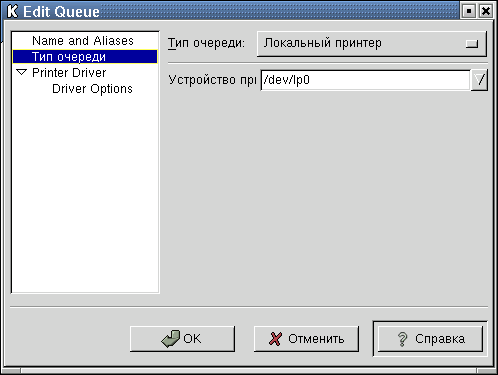Open help via the Справка button

point(430,339)
